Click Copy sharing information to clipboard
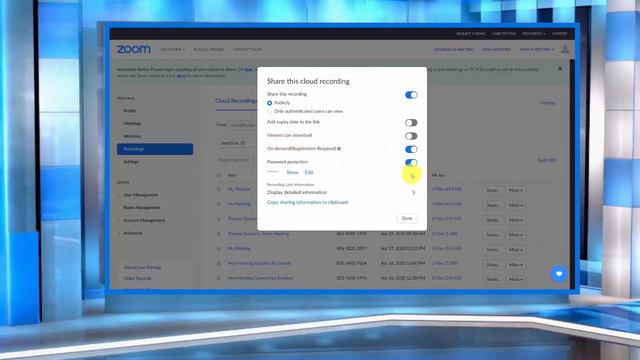 tap(307, 202)
